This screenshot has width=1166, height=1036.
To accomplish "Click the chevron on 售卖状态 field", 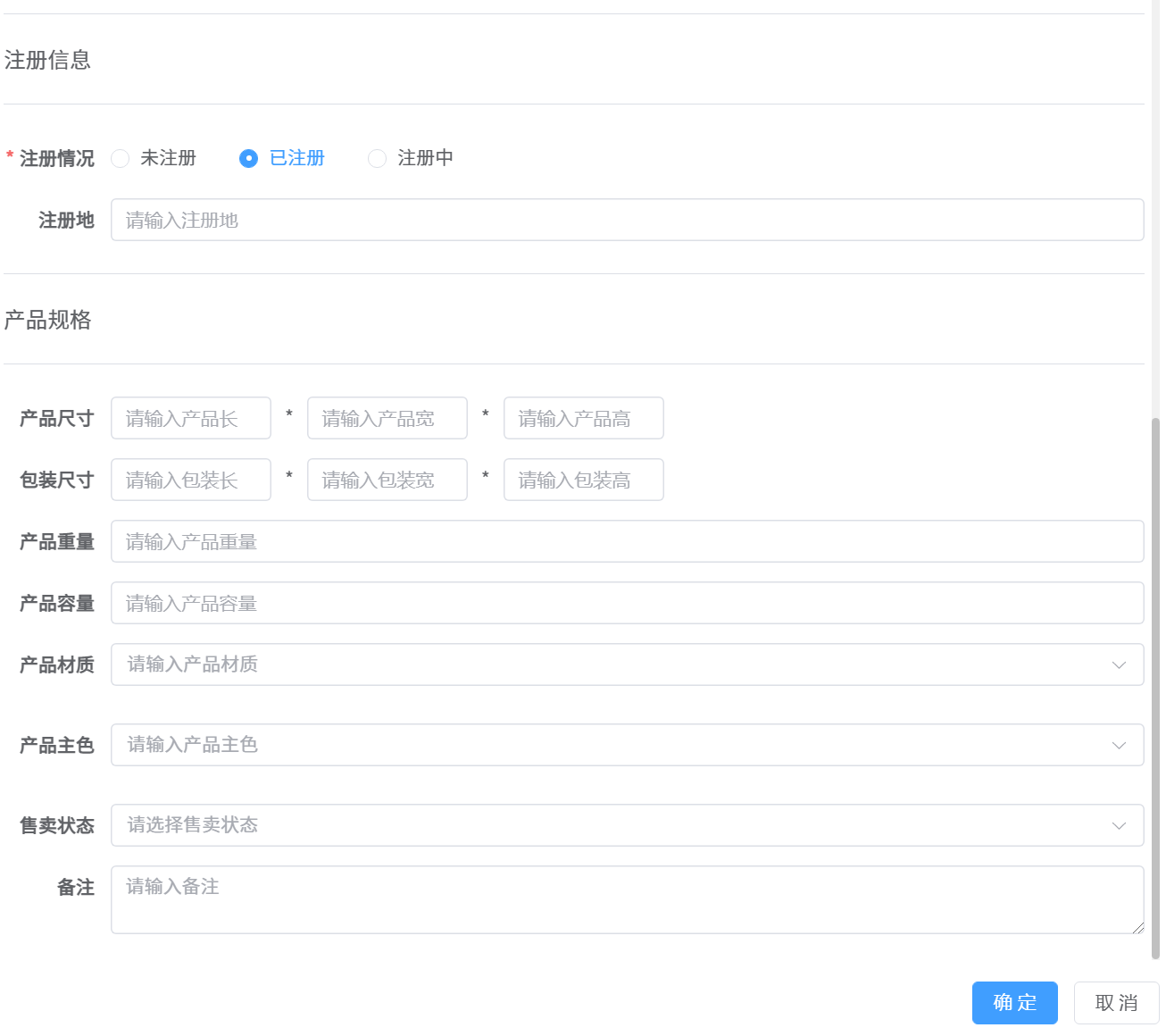I will pos(1119,825).
